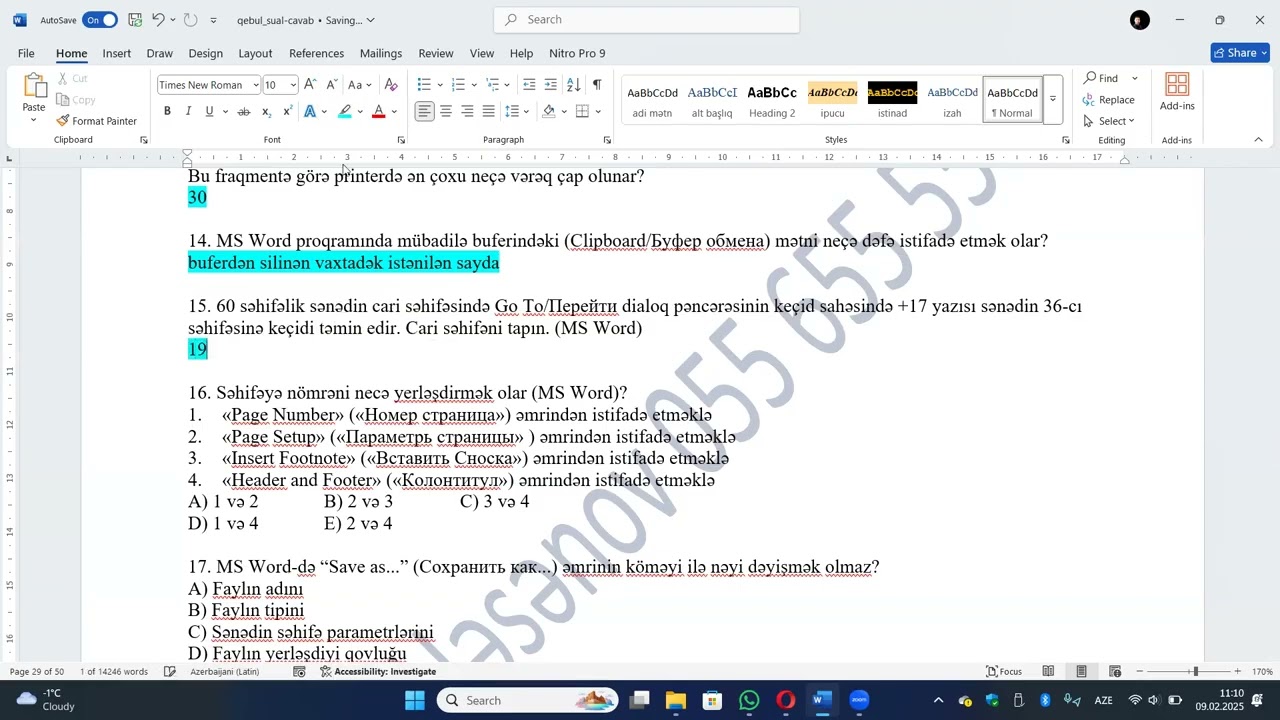Open the Font dialog launcher
Screen dimensions: 1280x720
(401, 140)
